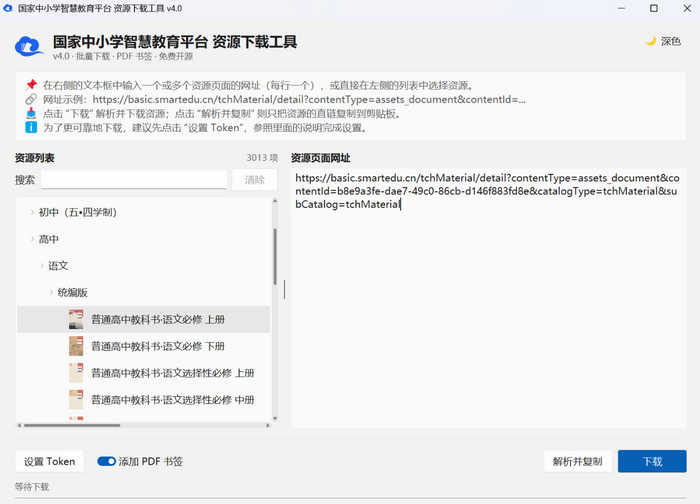Image resolution: width=700 pixels, height=504 pixels.
Task: Click the link chain icon beside 网址示例
Action: (x=31, y=99)
